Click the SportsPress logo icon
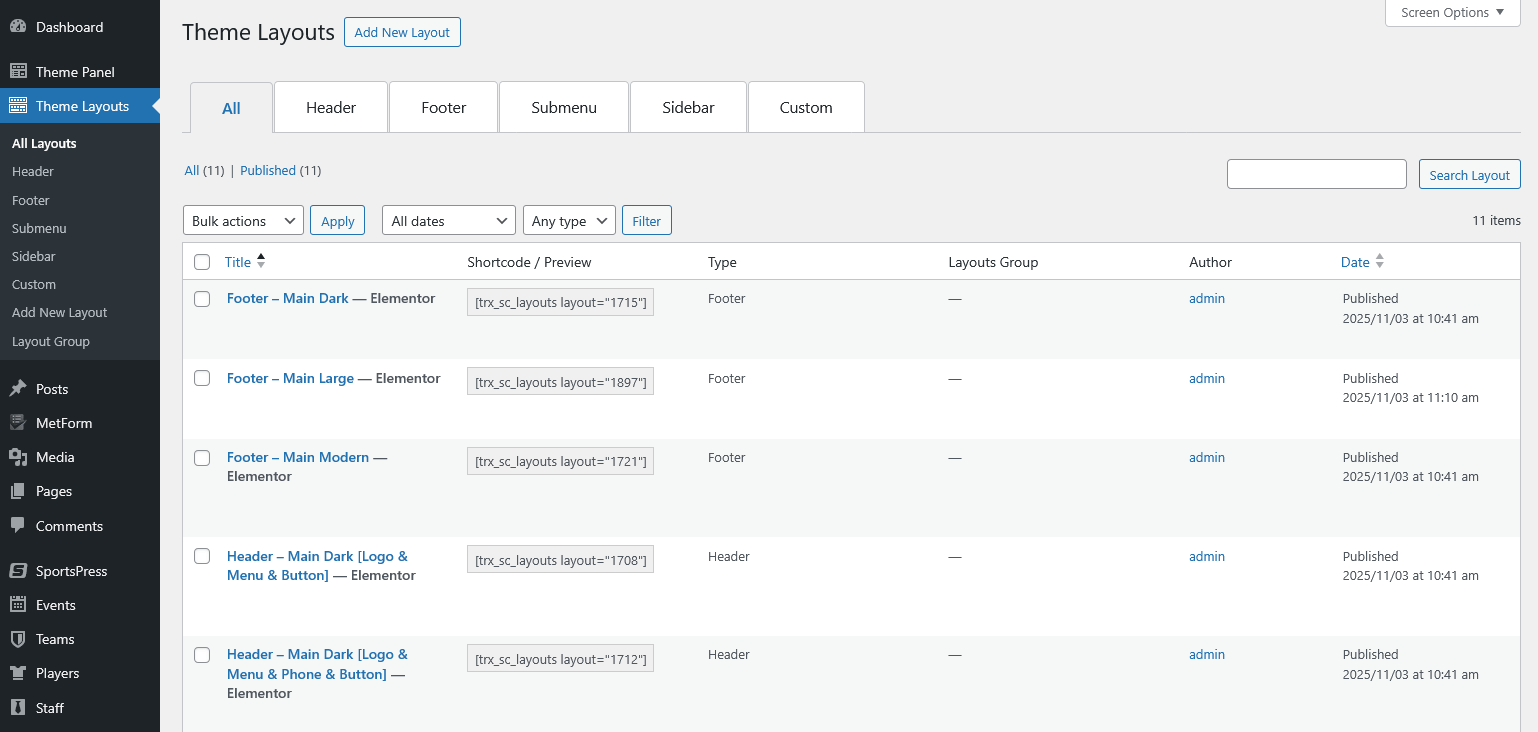1538x732 pixels. click(x=18, y=571)
